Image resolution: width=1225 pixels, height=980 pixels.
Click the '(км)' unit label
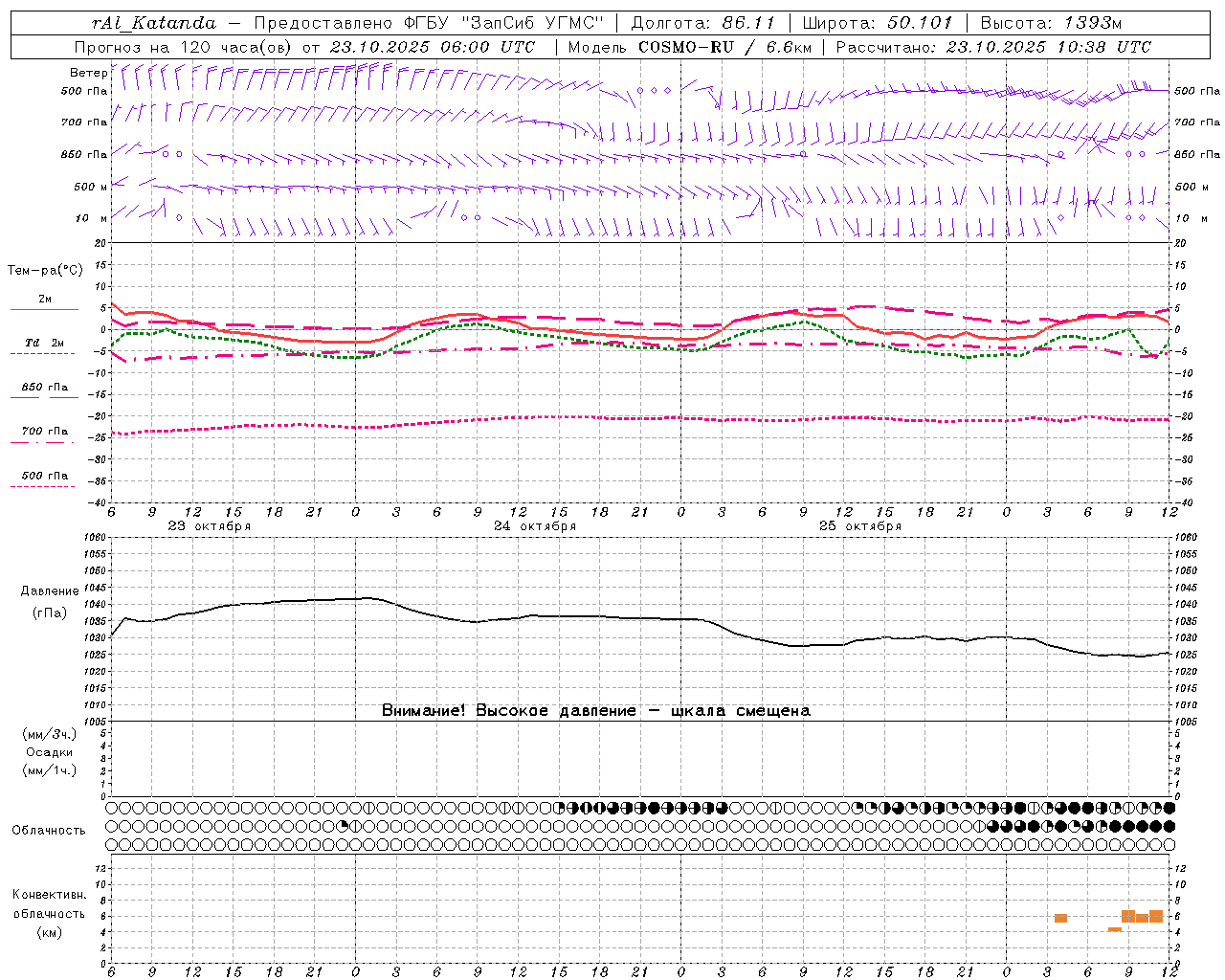tap(50, 932)
